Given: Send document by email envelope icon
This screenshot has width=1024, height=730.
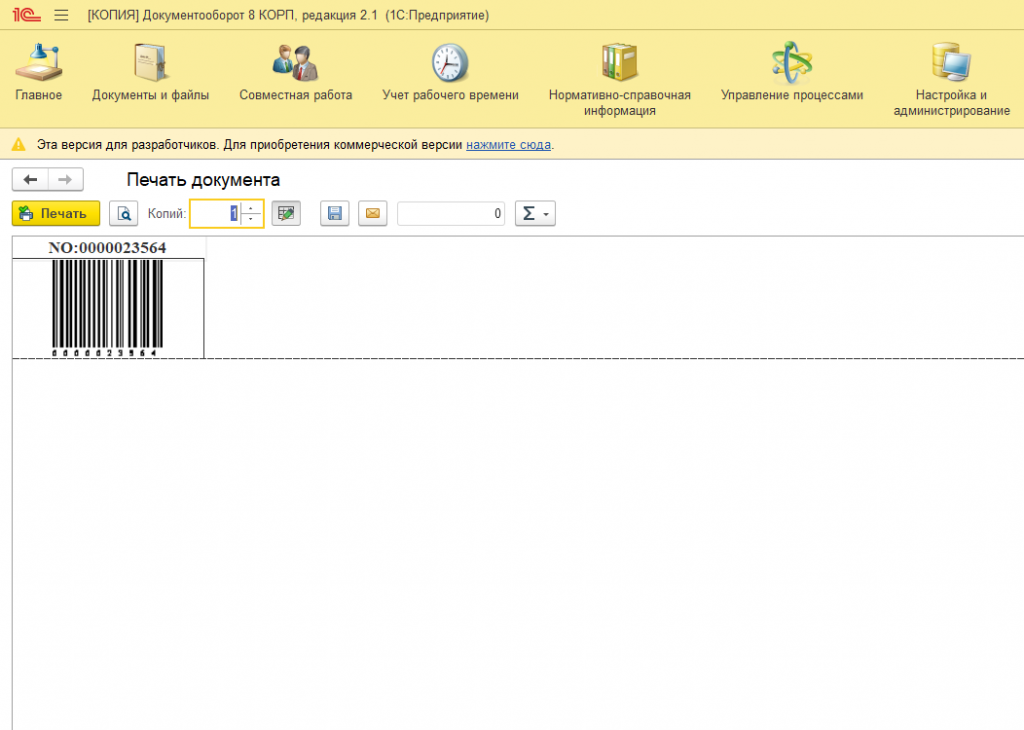Looking at the screenshot, I should point(372,214).
